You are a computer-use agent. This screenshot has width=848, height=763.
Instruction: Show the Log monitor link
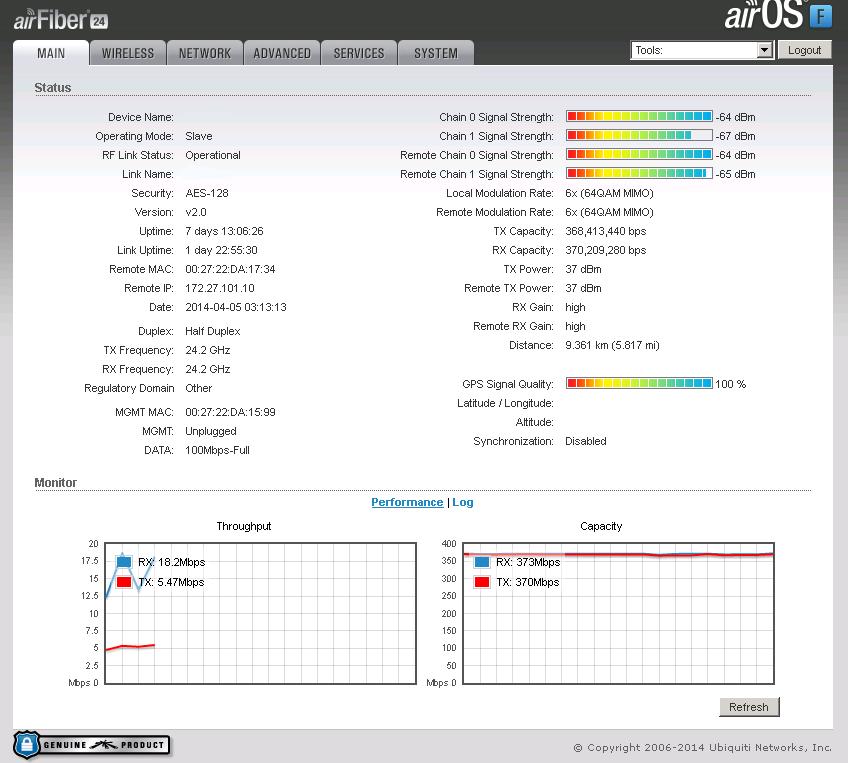coord(463,502)
